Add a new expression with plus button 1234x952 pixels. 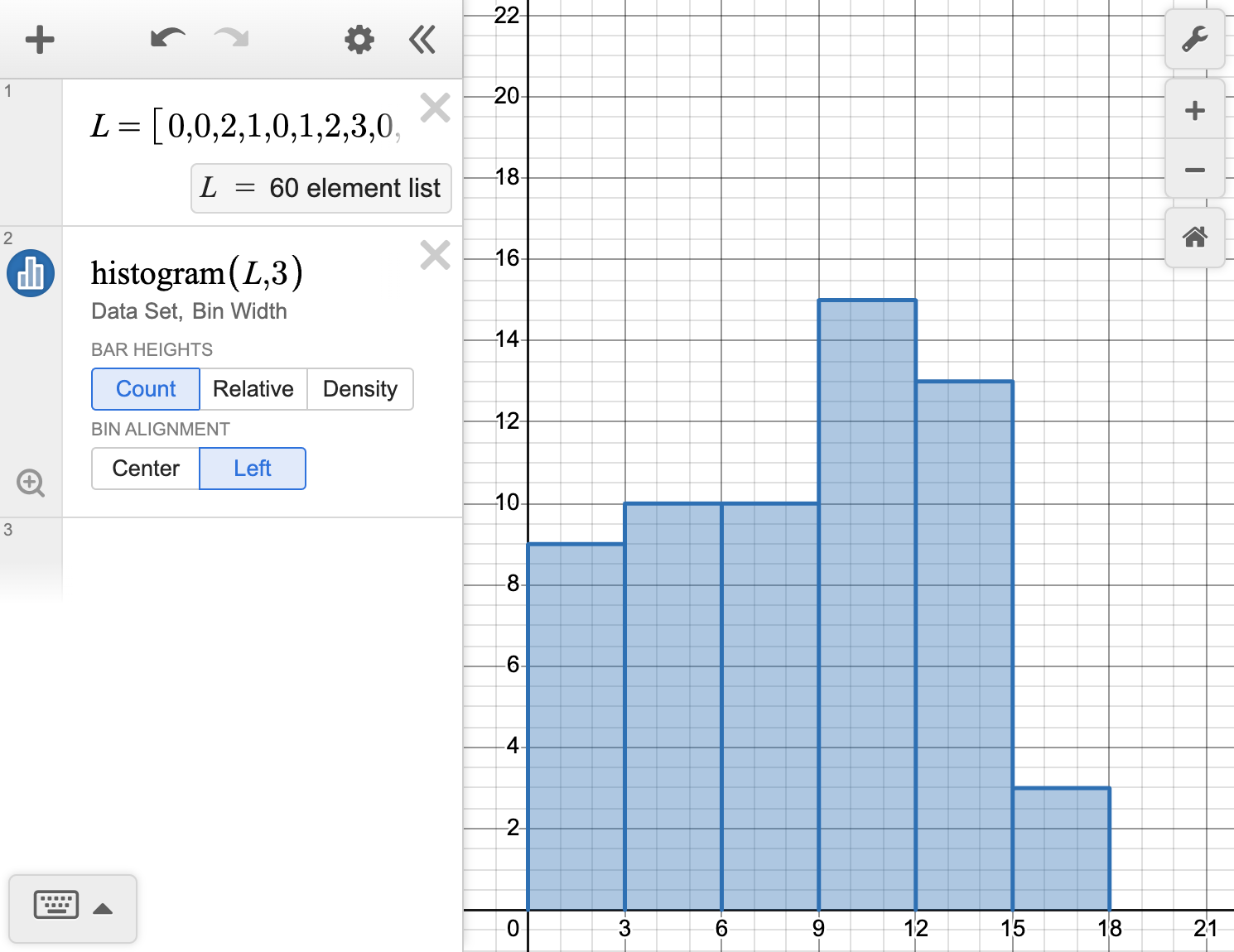[40, 39]
